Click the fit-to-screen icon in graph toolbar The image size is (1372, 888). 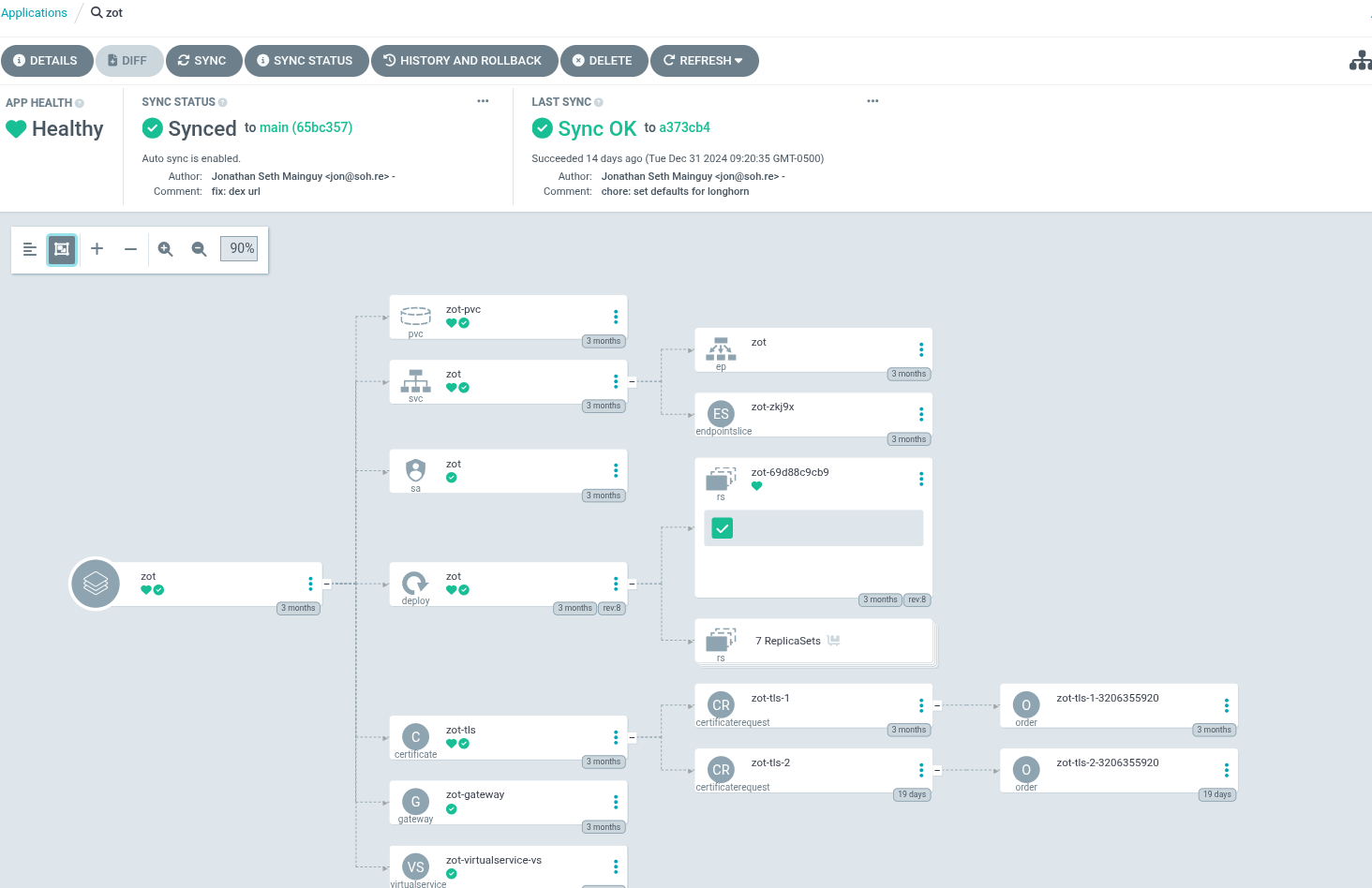(x=62, y=249)
